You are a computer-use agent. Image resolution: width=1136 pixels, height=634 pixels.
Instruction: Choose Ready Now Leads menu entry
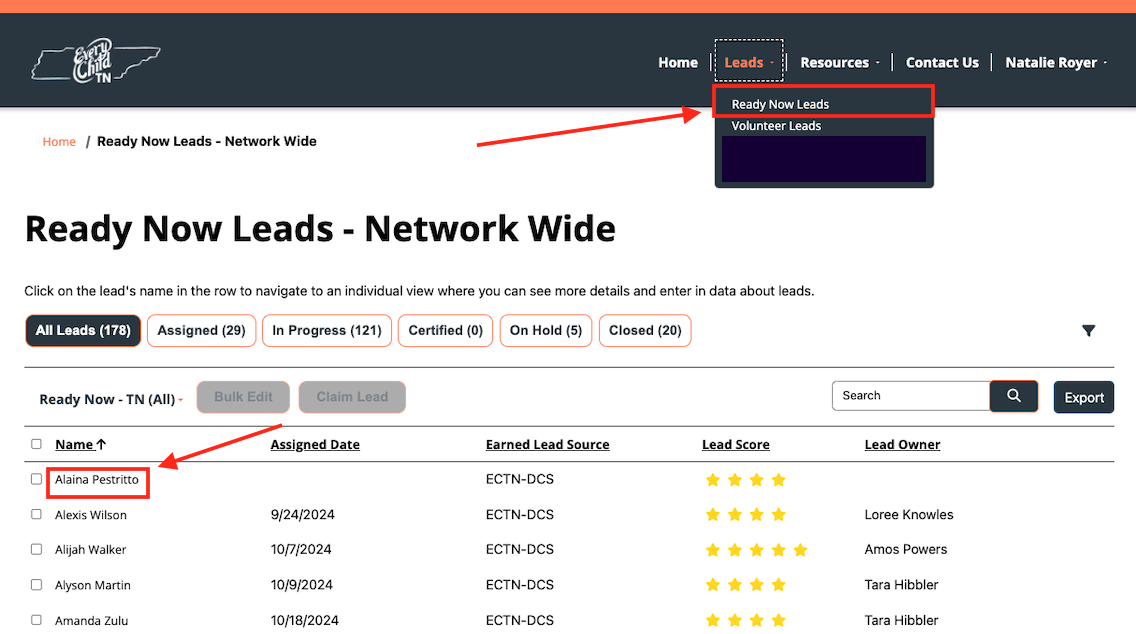pyautogui.click(x=780, y=104)
